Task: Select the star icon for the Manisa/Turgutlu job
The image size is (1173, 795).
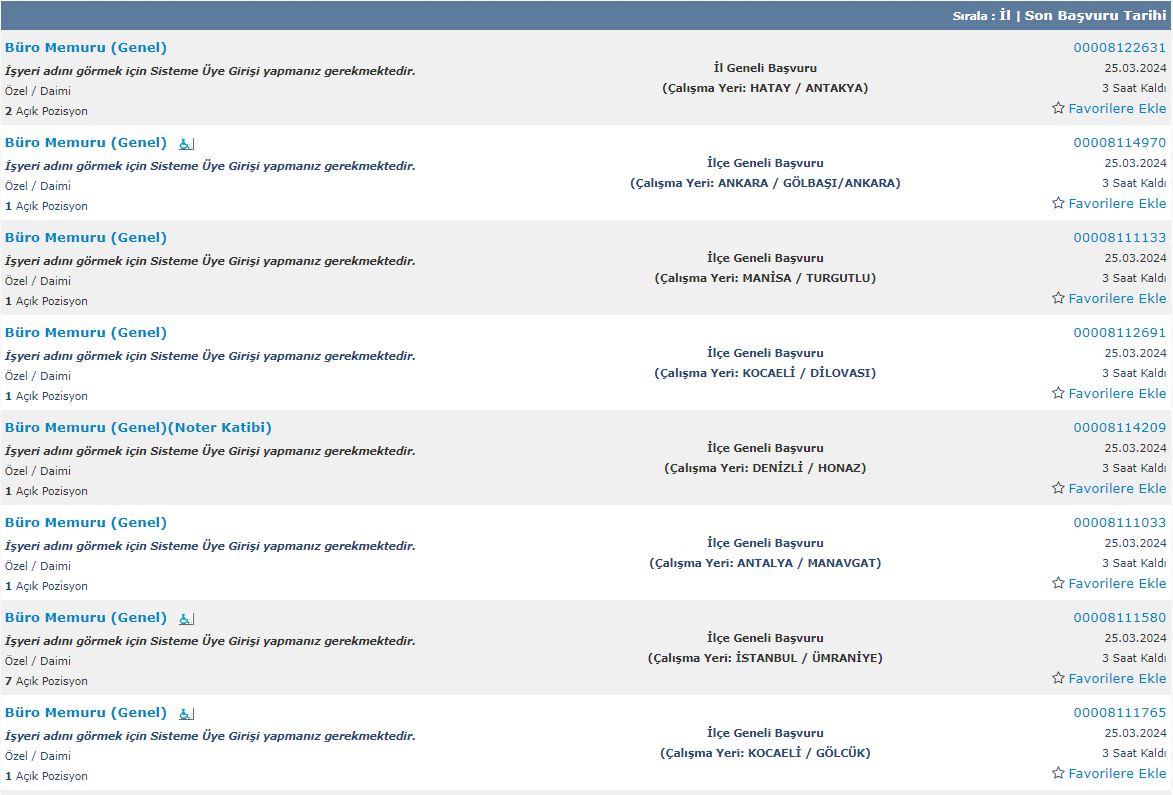Action: pyautogui.click(x=1058, y=298)
